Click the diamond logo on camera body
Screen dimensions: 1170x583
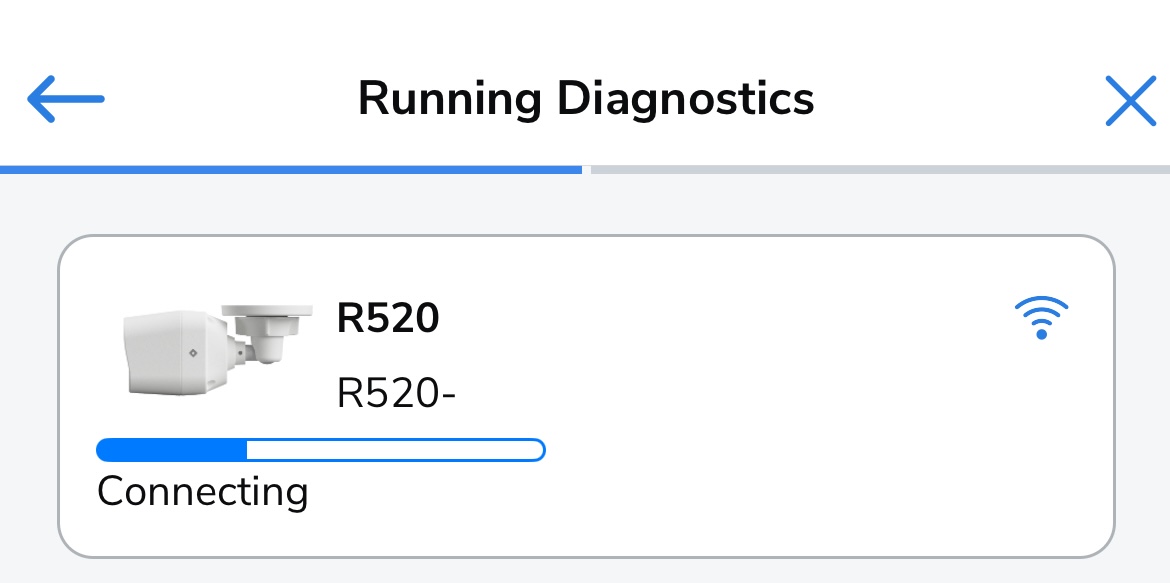[193, 352]
